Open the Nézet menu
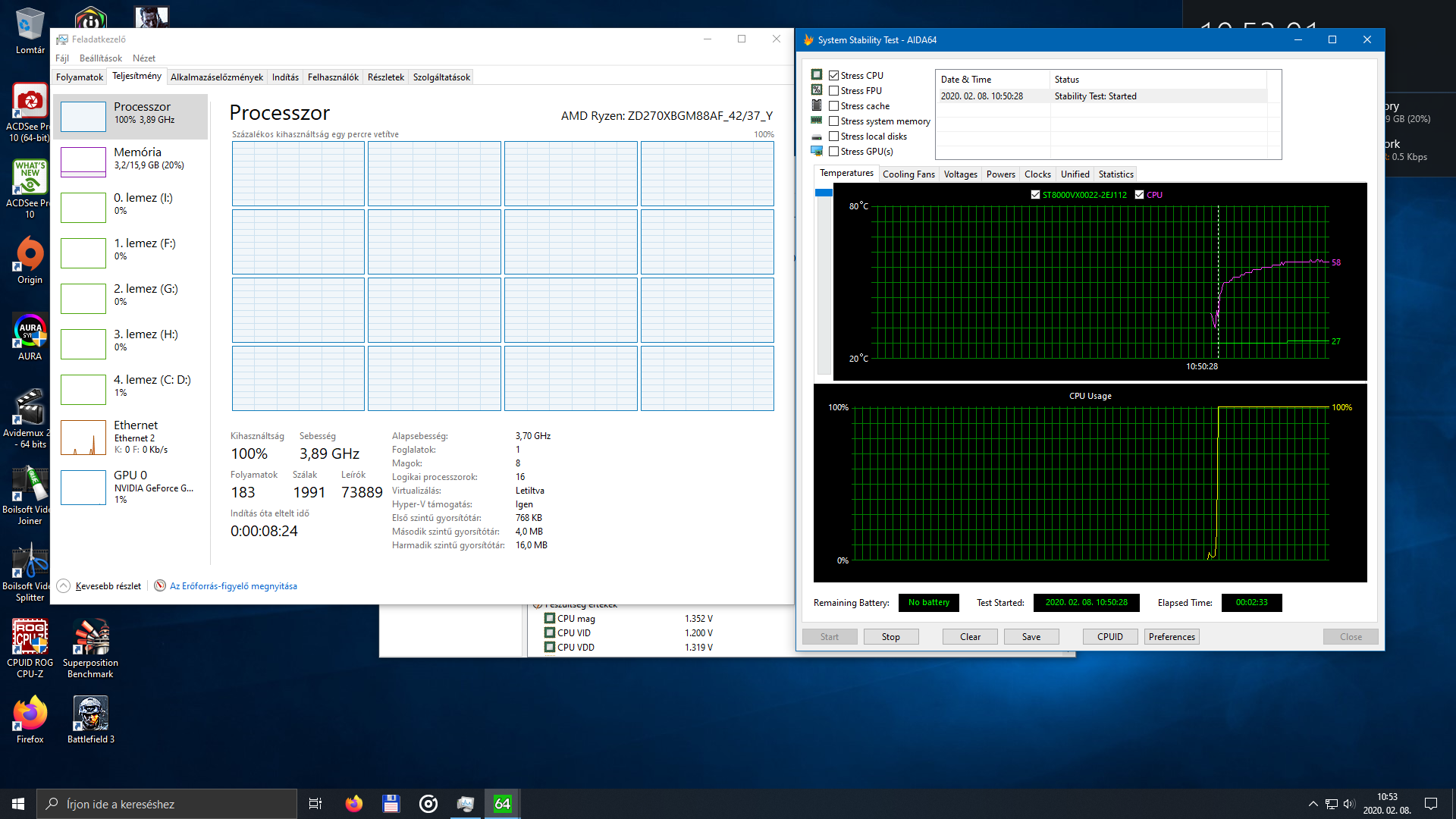The image size is (1456, 819). [144, 58]
